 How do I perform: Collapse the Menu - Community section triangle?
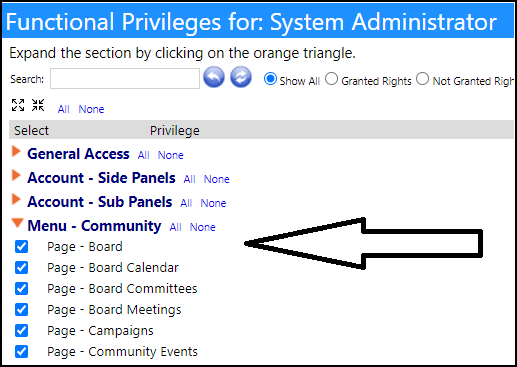(x=17, y=223)
